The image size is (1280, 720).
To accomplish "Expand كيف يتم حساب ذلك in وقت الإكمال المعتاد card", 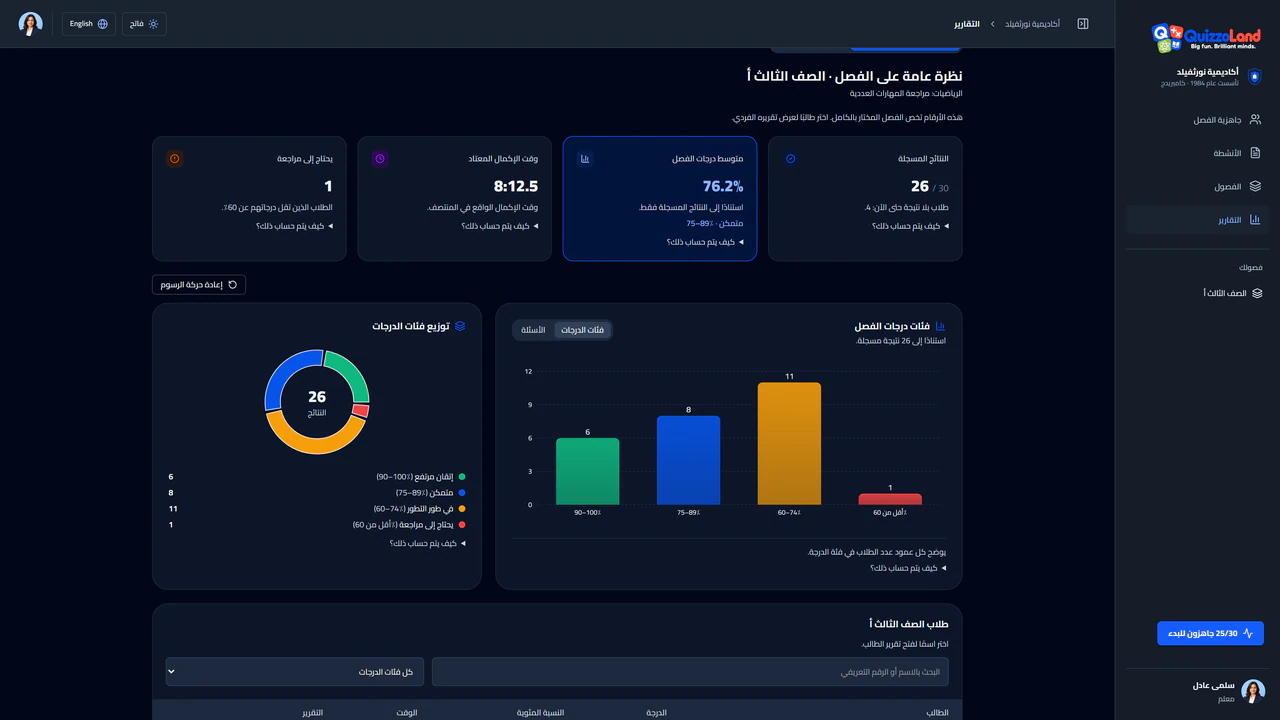I will (x=500, y=226).
